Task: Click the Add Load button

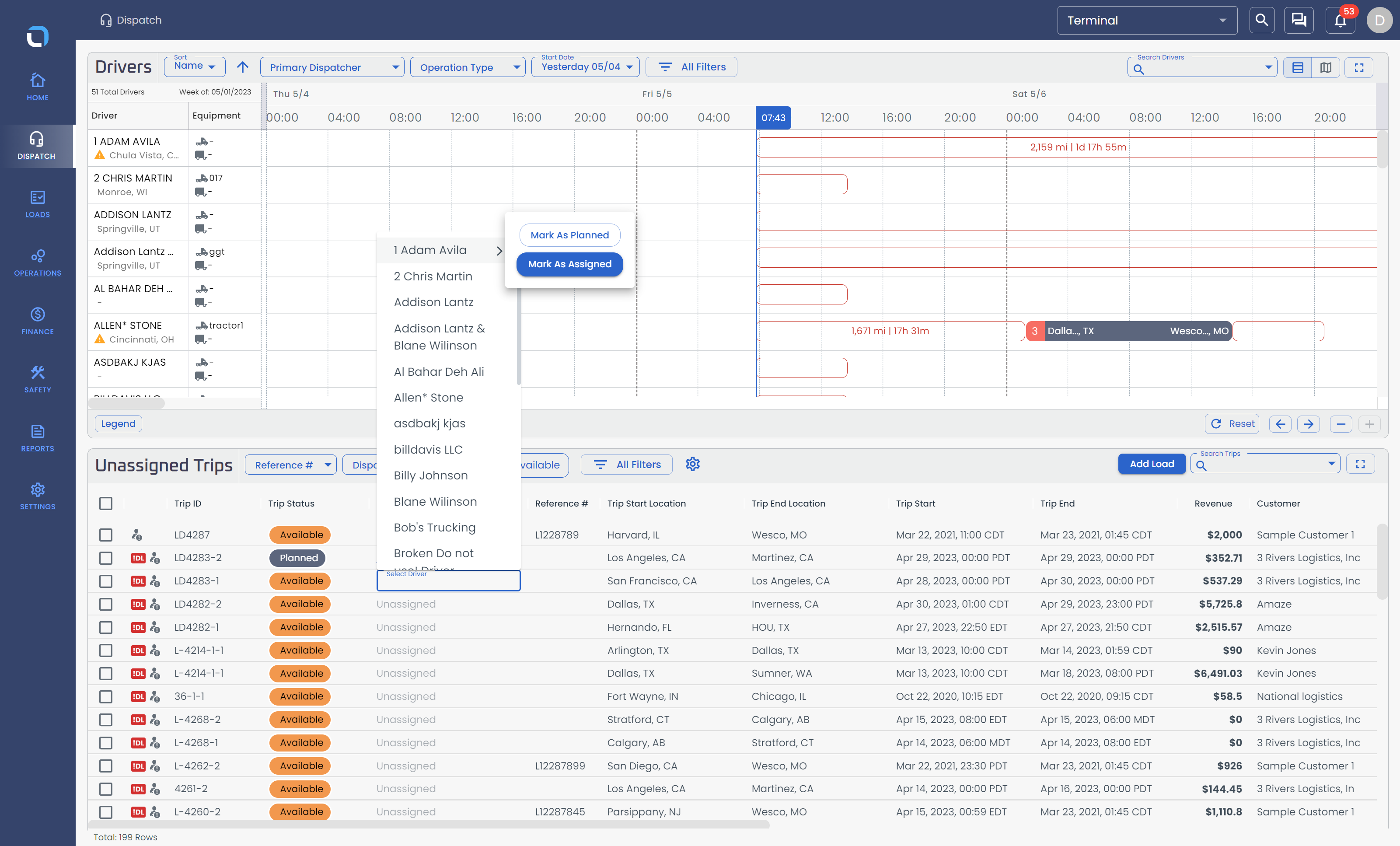Action: click(1152, 464)
